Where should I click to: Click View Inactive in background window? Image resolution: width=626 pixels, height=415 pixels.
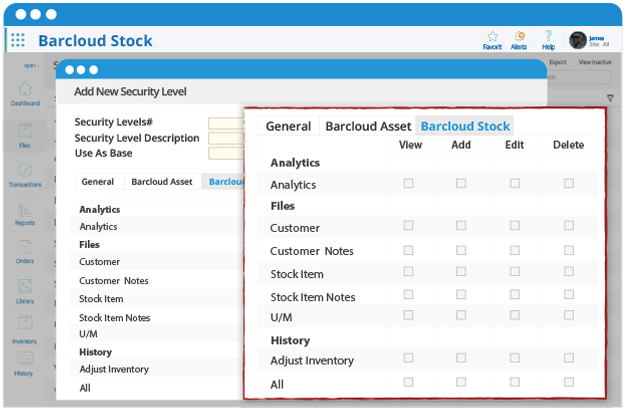pos(595,62)
